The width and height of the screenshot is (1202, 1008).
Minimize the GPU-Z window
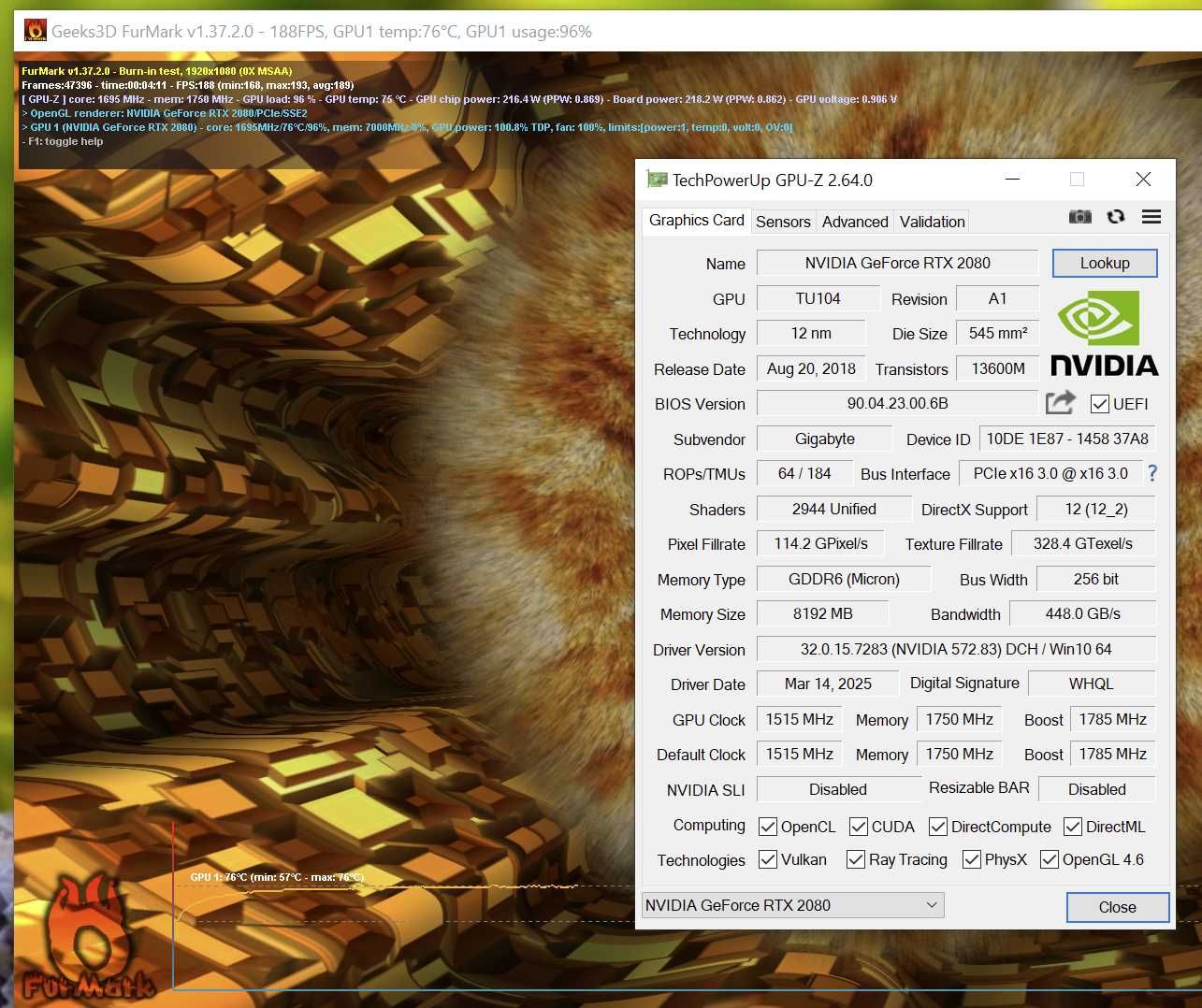(1013, 180)
